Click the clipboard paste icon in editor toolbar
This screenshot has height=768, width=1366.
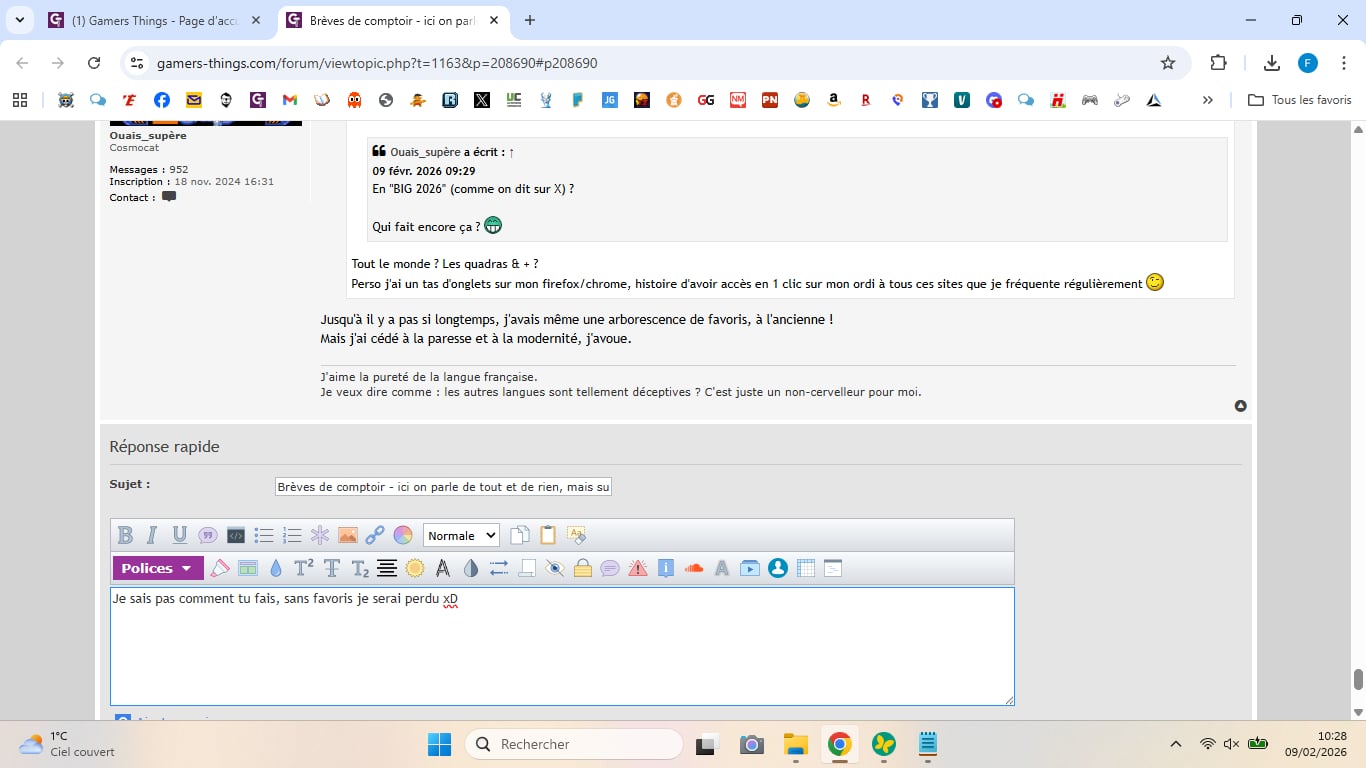548,535
